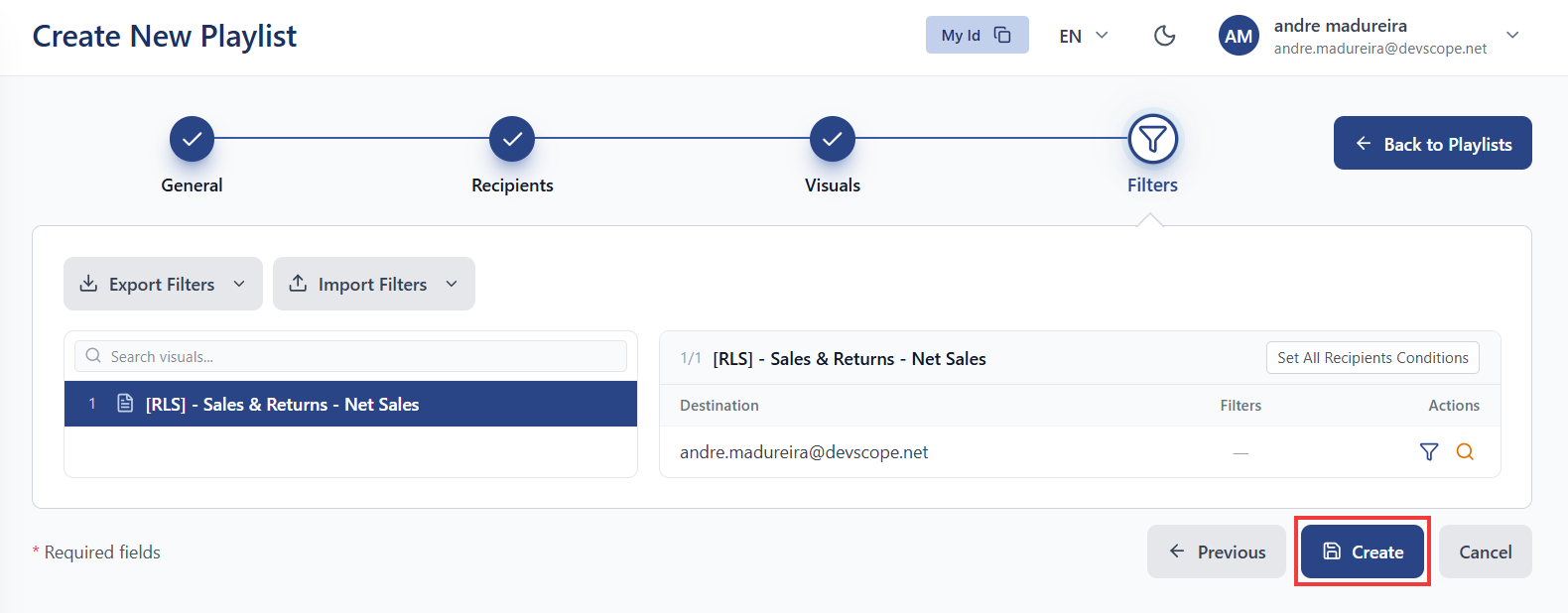
Task: Copy the ID using the My Id button
Action: tap(978, 35)
